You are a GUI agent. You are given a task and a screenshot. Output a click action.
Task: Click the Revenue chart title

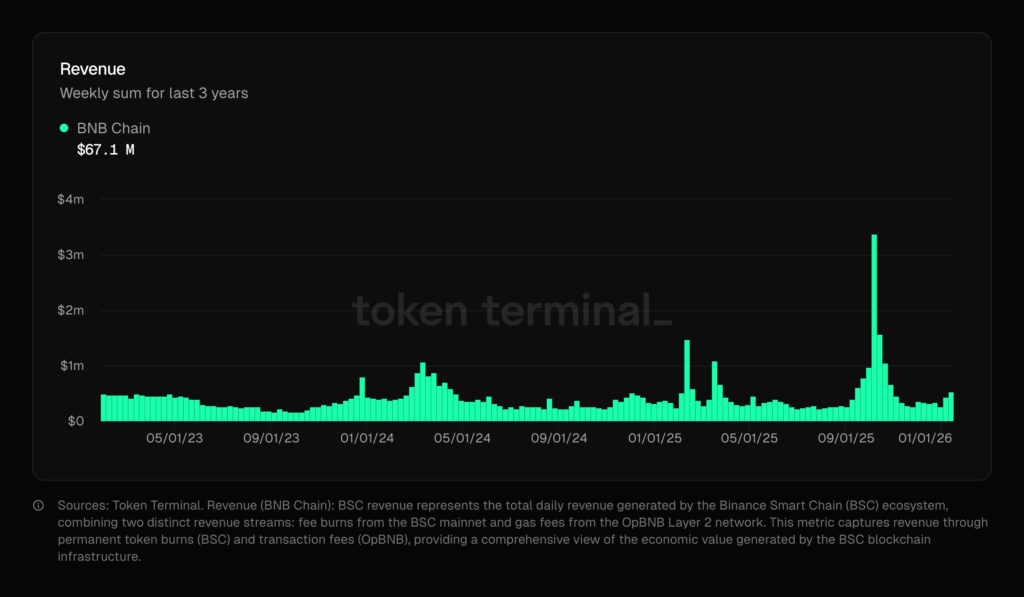90,69
